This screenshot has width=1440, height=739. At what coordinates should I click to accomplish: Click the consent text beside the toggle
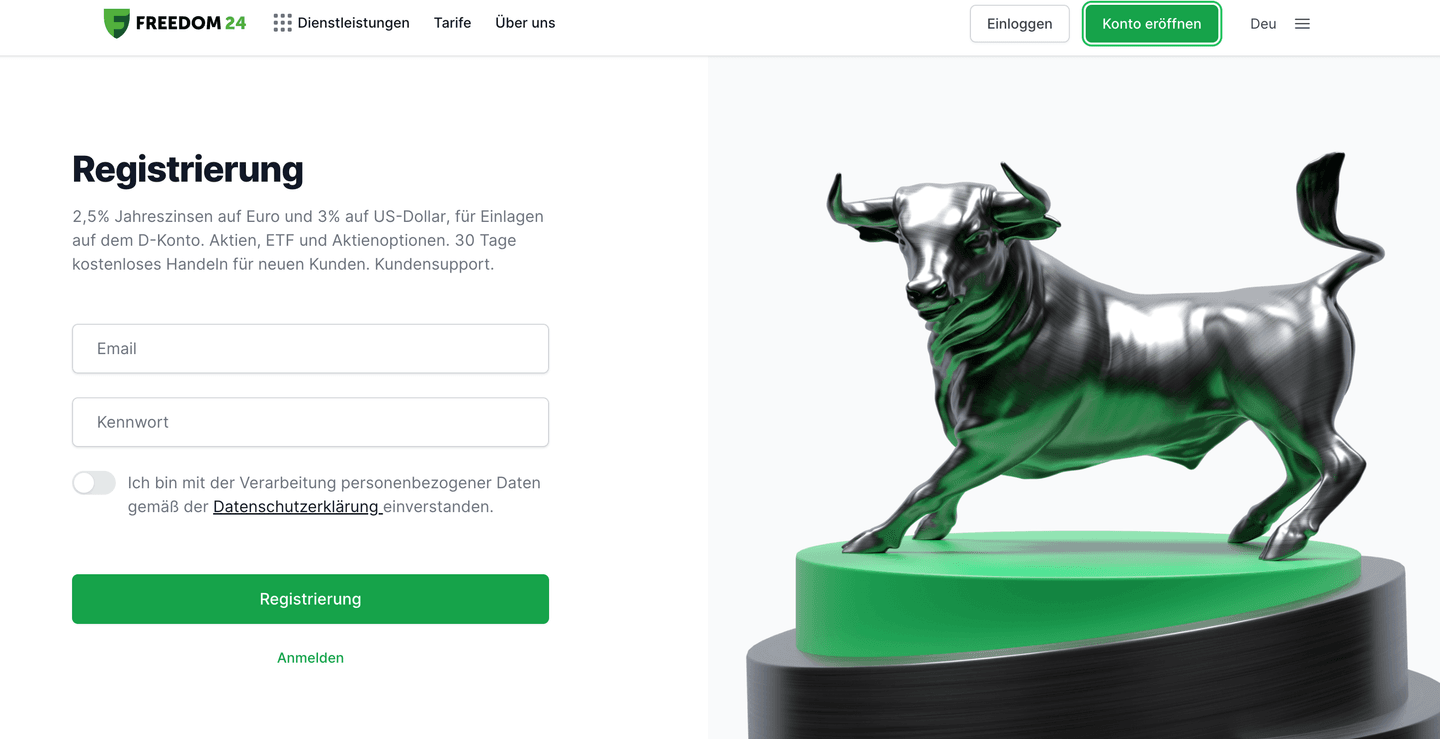click(334, 495)
